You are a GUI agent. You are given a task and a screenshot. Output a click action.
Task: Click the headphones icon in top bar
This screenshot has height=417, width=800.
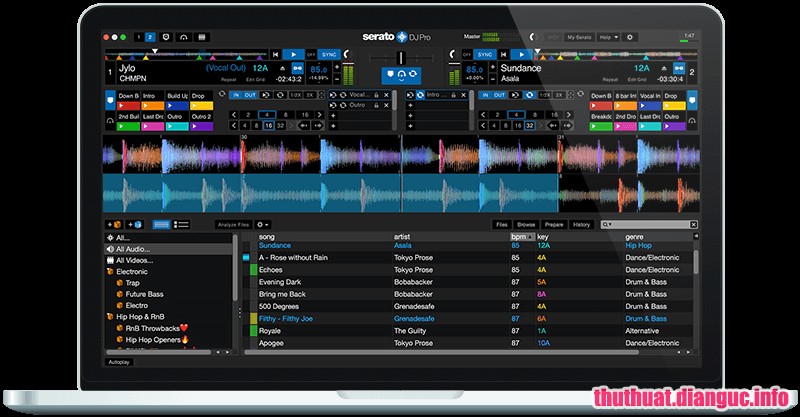[184, 37]
